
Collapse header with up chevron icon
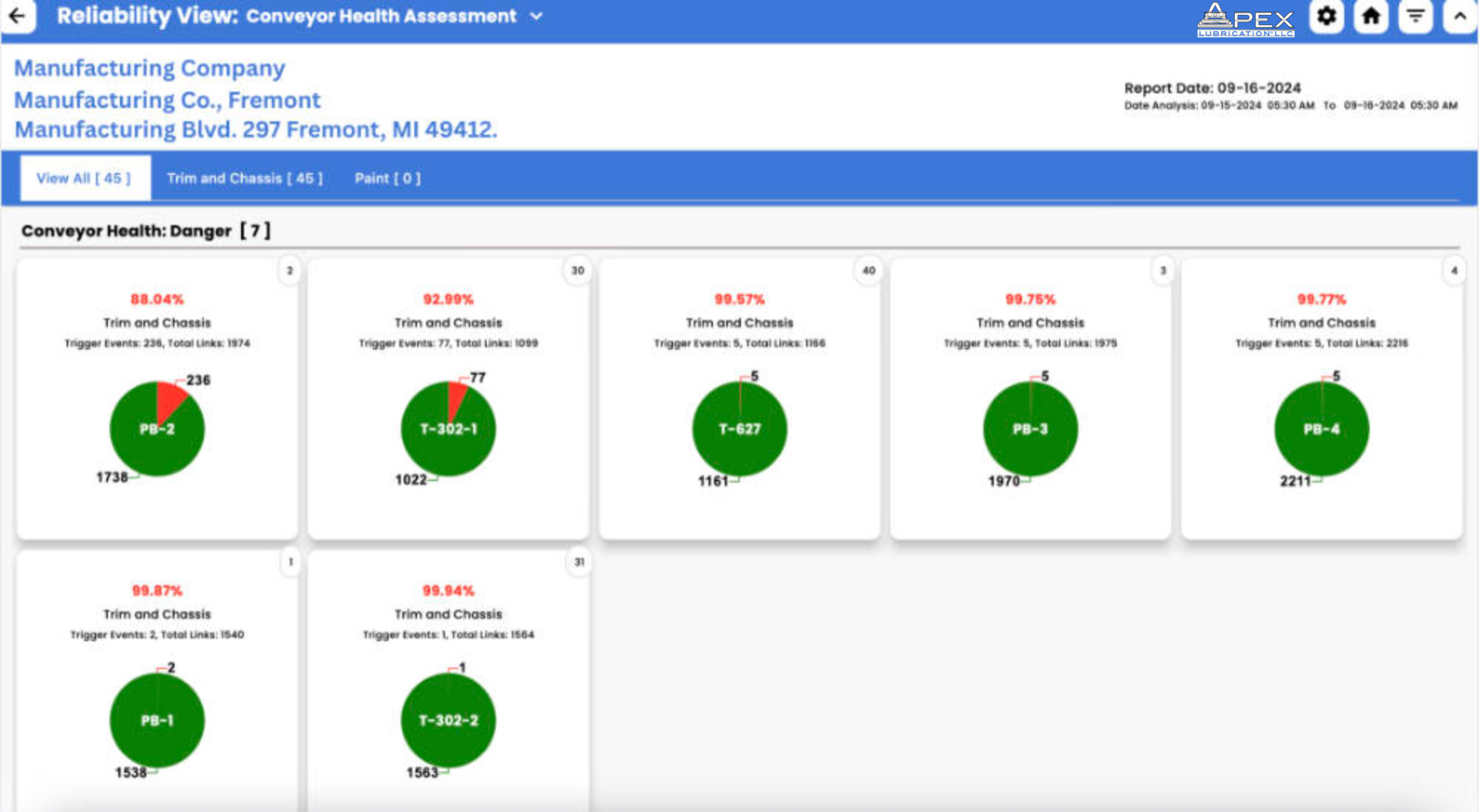click(x=1460, y=16)
